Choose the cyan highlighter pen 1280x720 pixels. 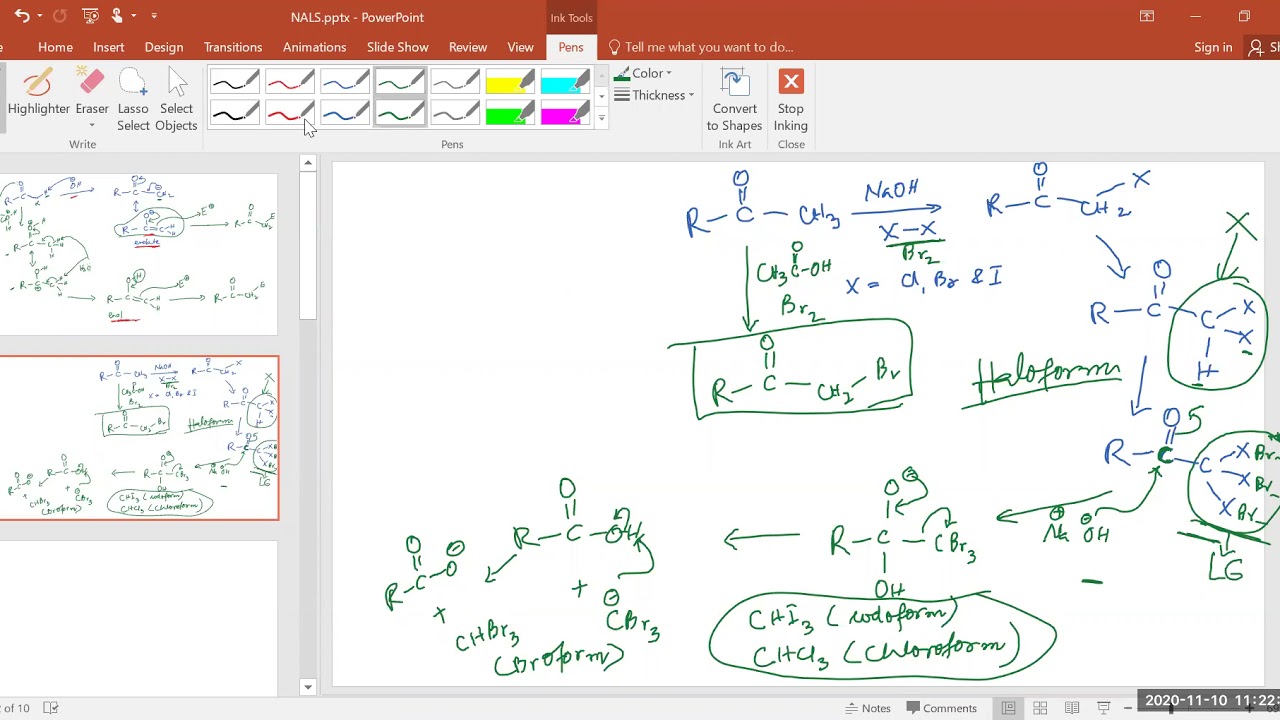565,82
